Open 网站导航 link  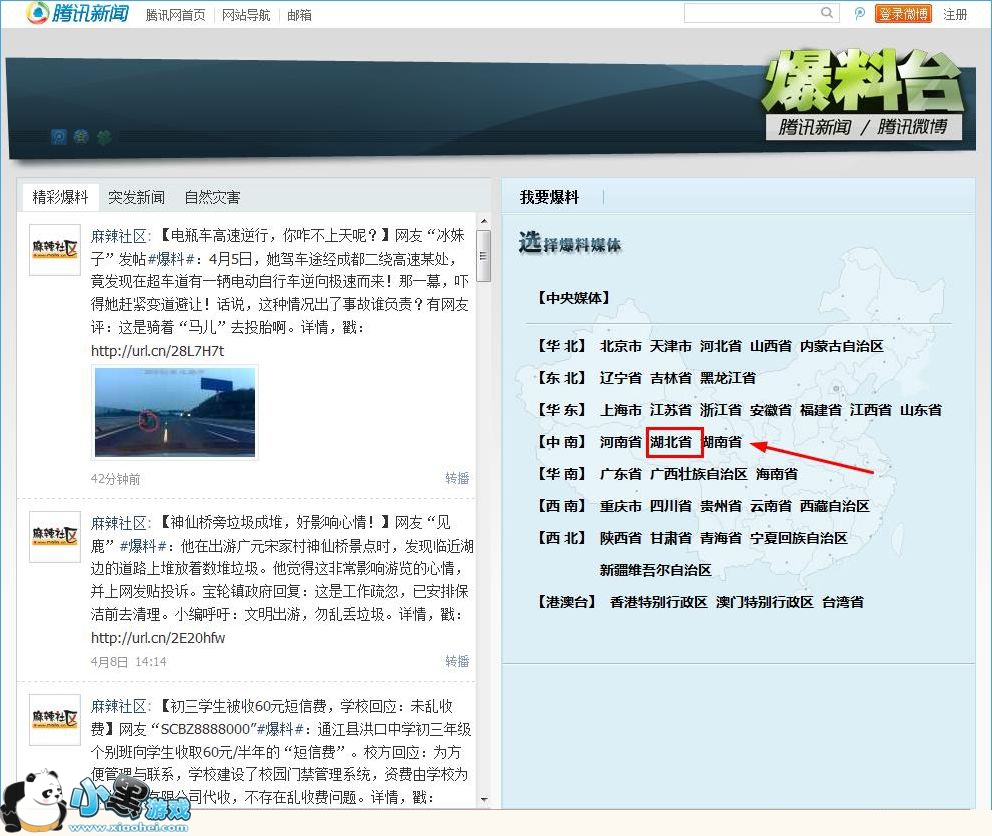245,15
